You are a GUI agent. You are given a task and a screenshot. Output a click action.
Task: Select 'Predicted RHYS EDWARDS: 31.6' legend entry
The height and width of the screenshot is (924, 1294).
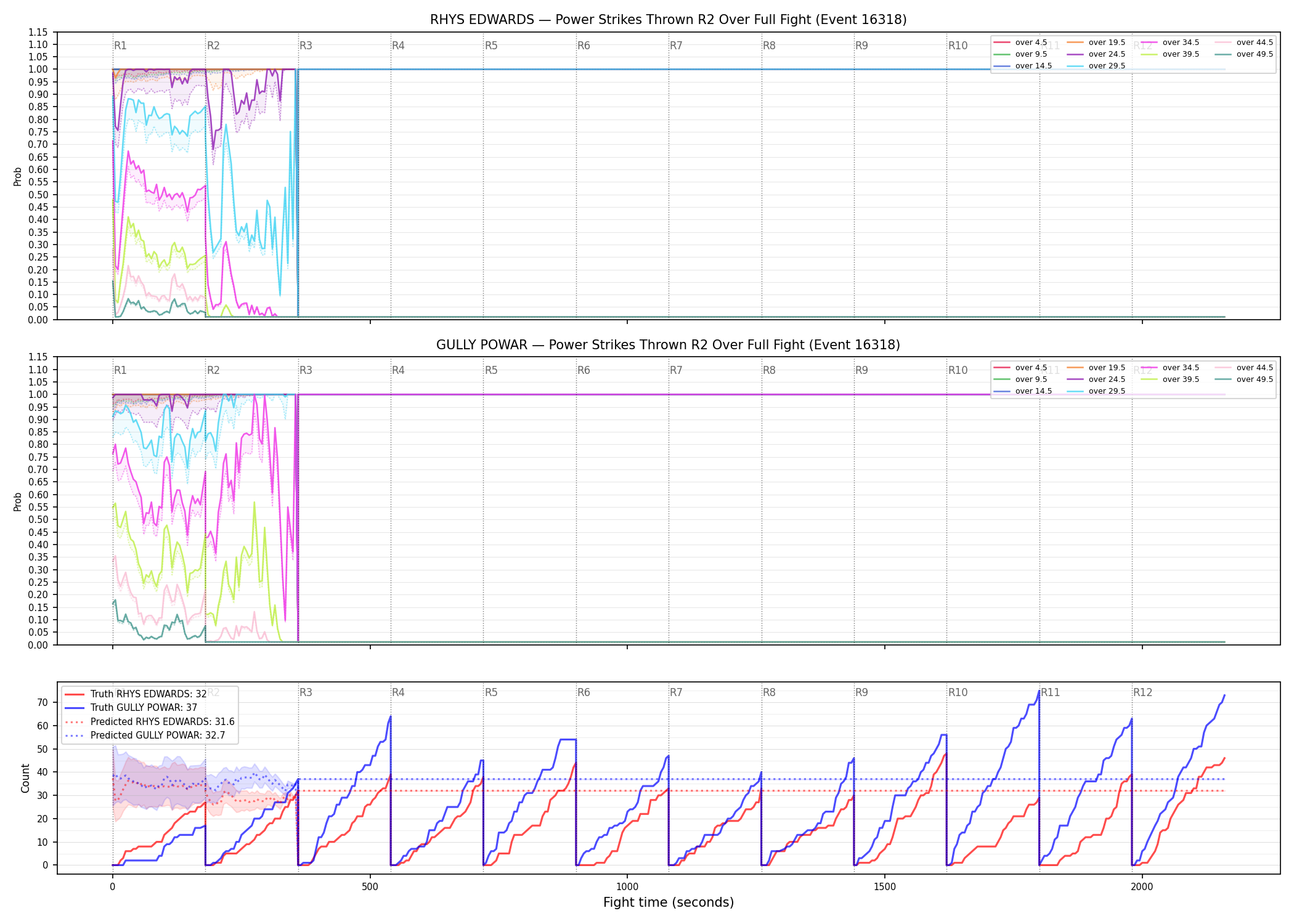click(150, 721)
